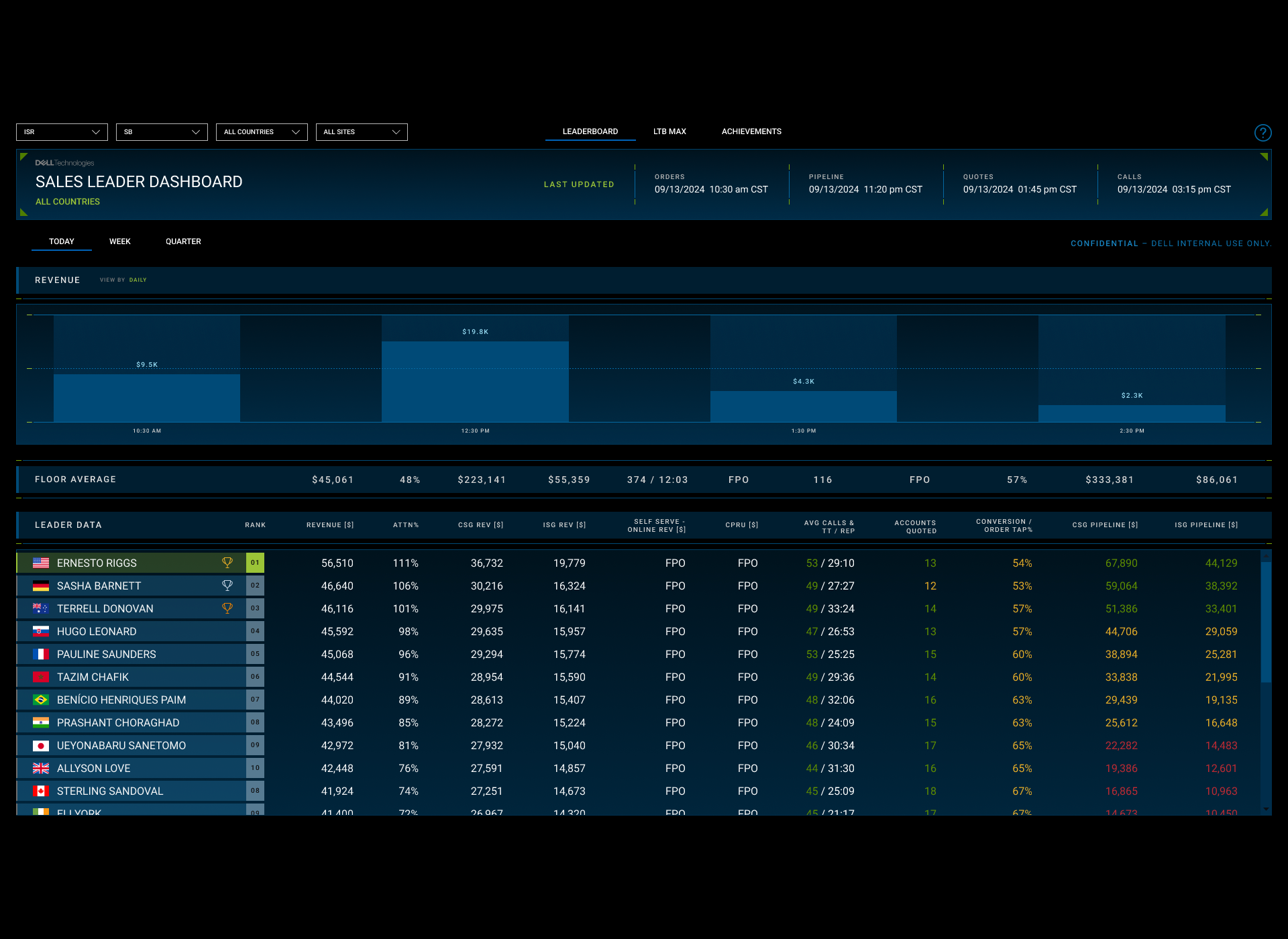
Task: Select the Today time range tab
Action: [x=62, y=241]
